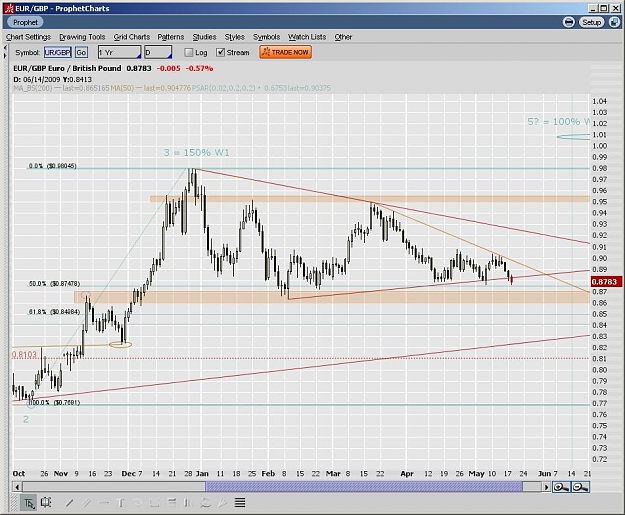
Task: Click the Symbol input field
Action: point(58,52)
